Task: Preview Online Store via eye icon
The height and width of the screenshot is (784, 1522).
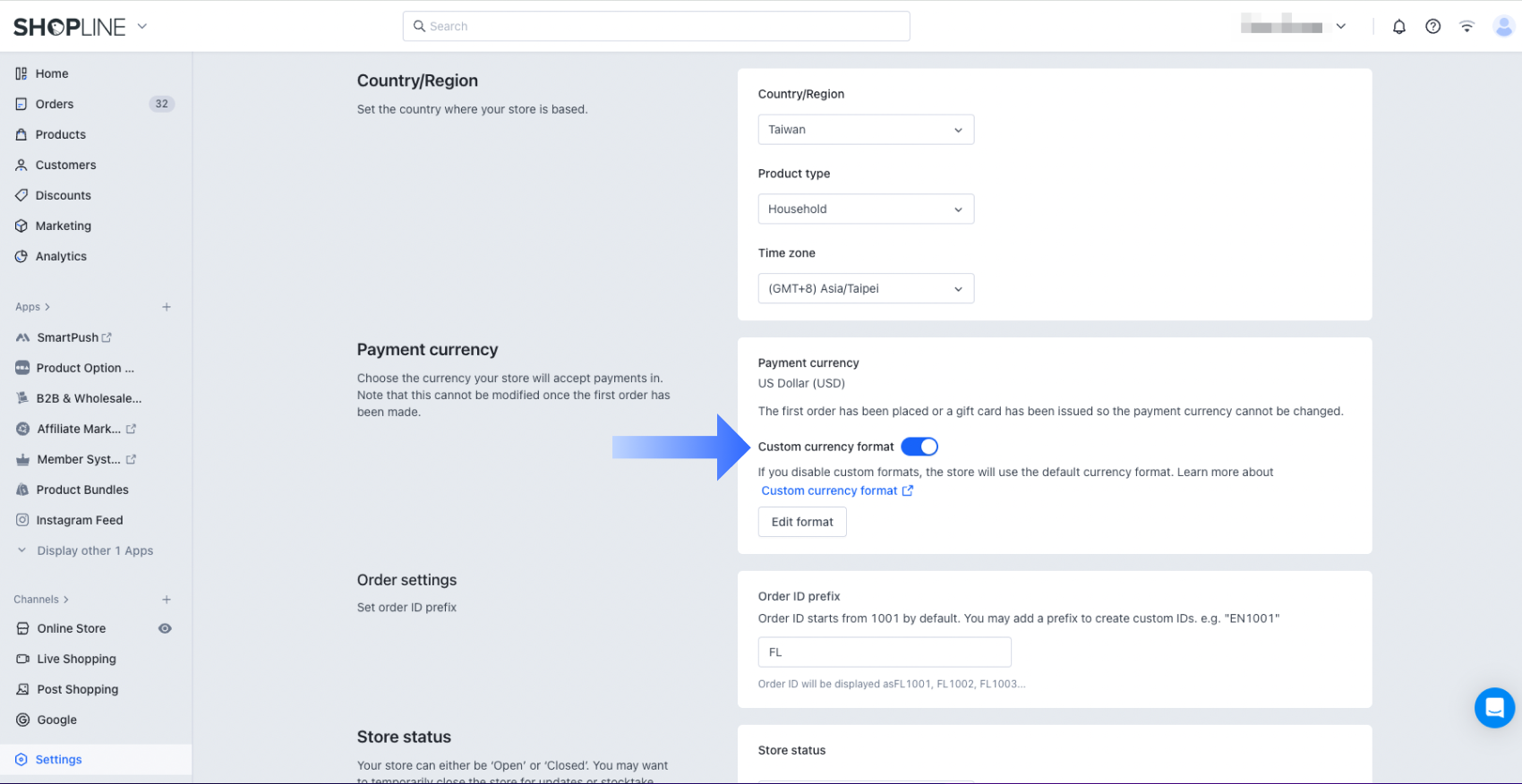Action: [x=165, y=628]
